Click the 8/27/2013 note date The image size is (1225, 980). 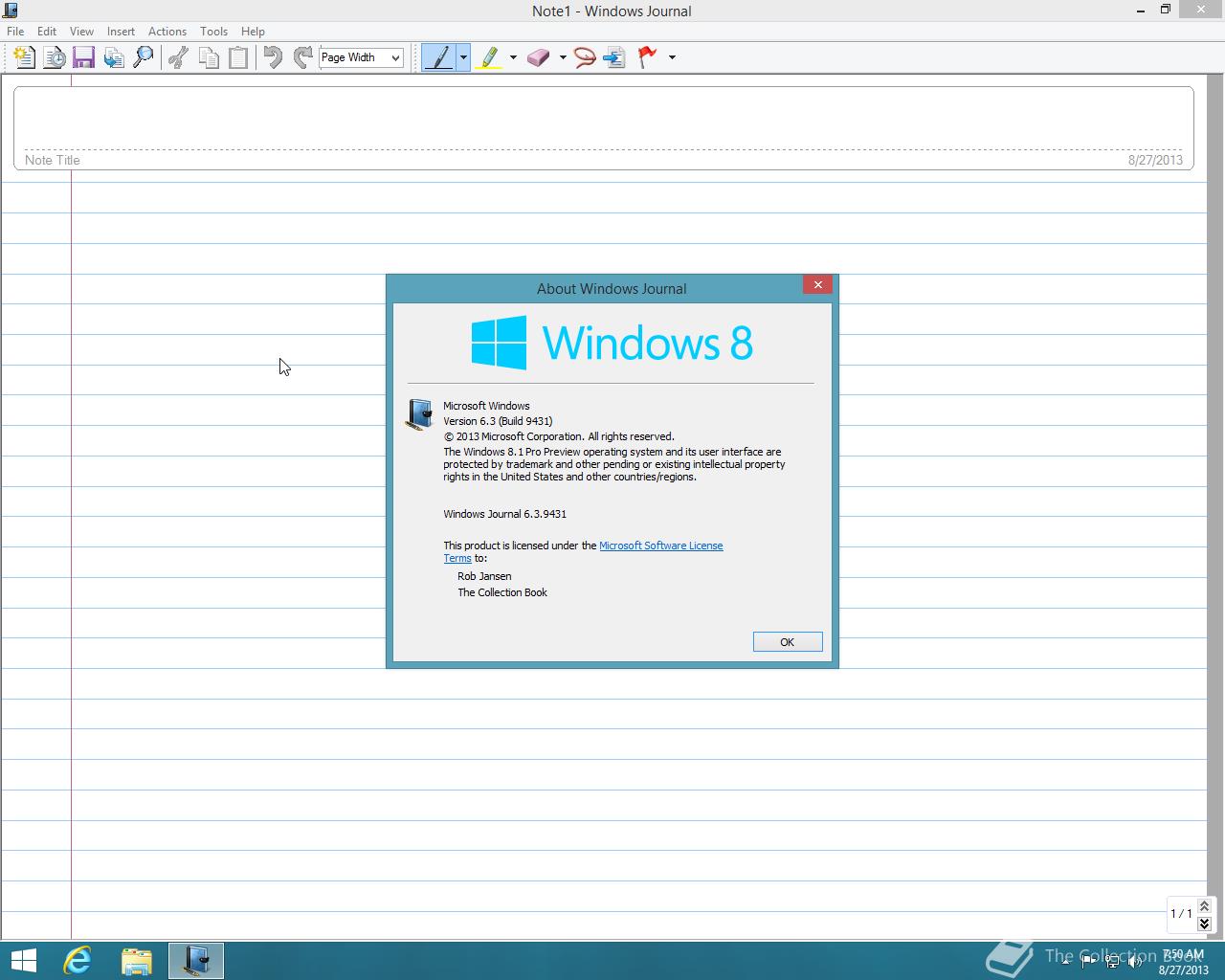pos(1155,160)
